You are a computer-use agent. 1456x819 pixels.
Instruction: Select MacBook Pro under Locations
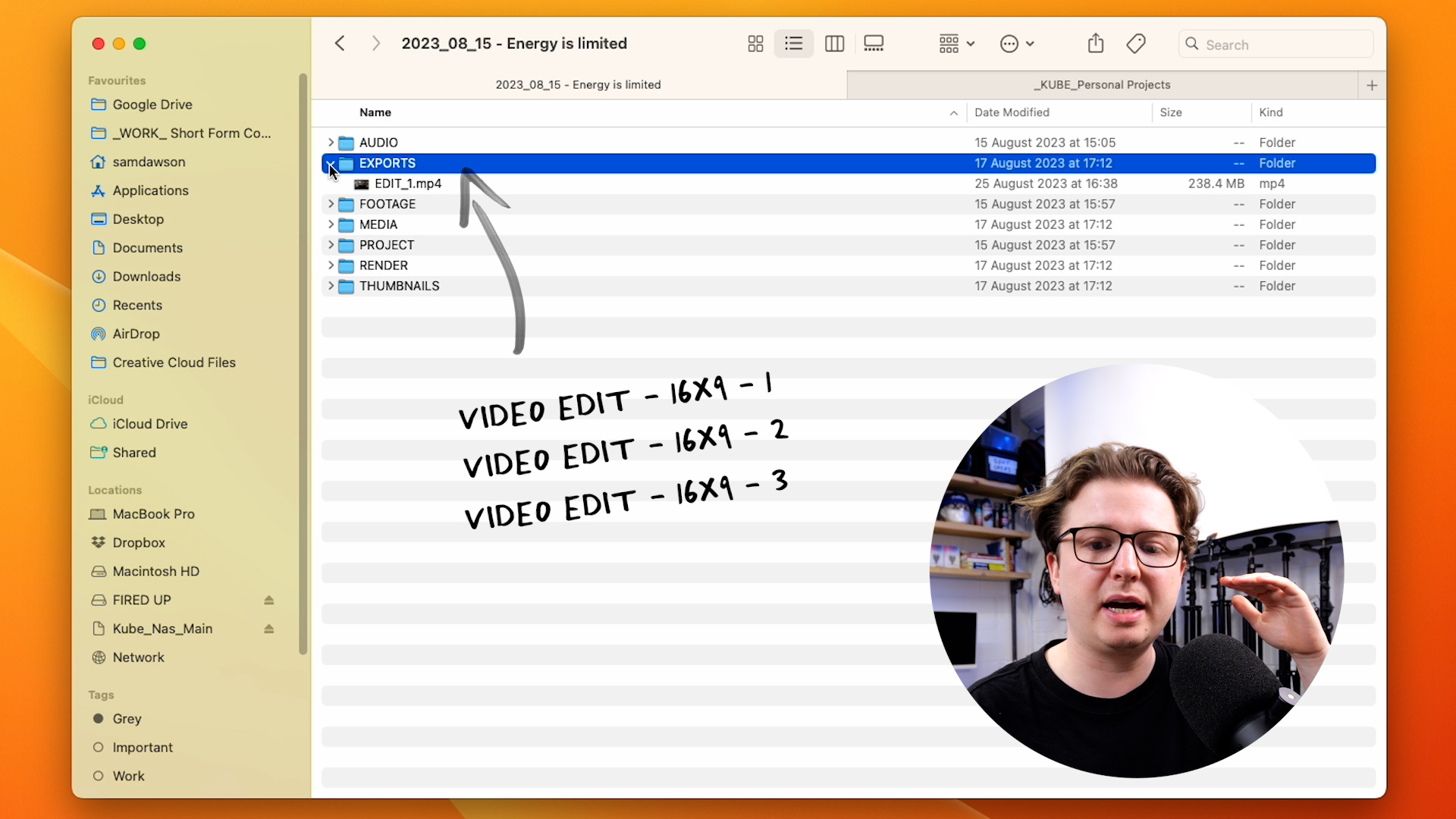(153, 514)
